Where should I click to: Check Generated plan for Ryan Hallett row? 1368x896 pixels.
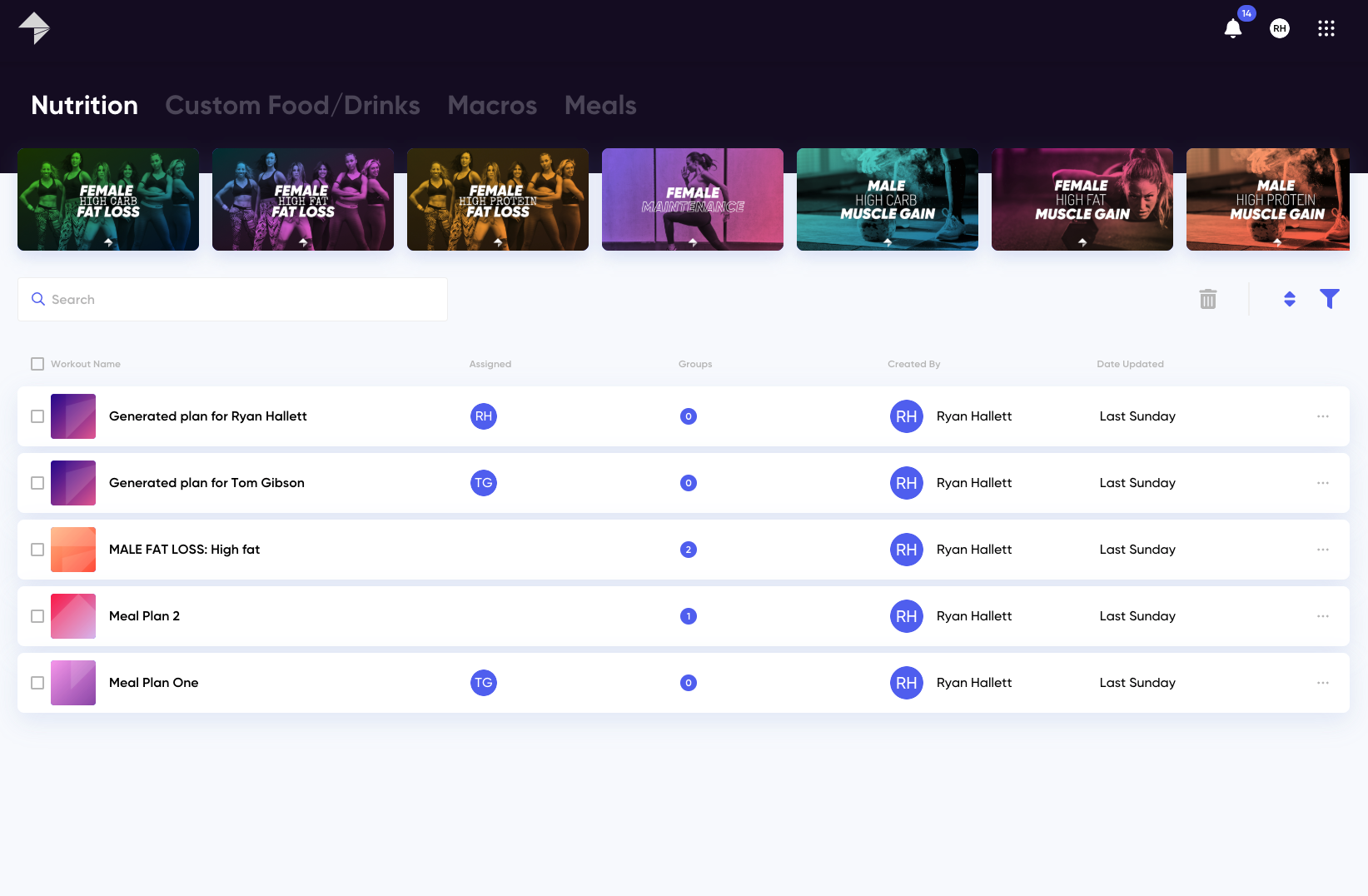pyautogui.click(x=37, y=416)
